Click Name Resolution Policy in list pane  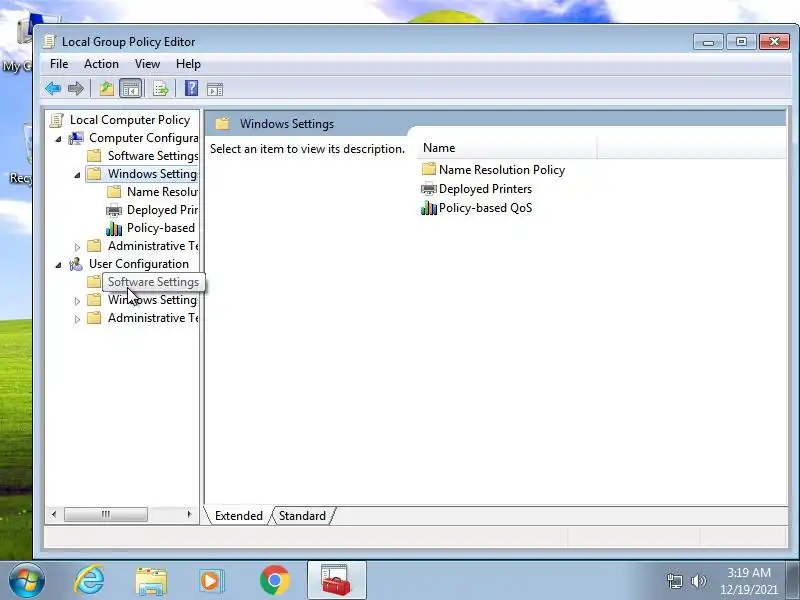(502, 170)
